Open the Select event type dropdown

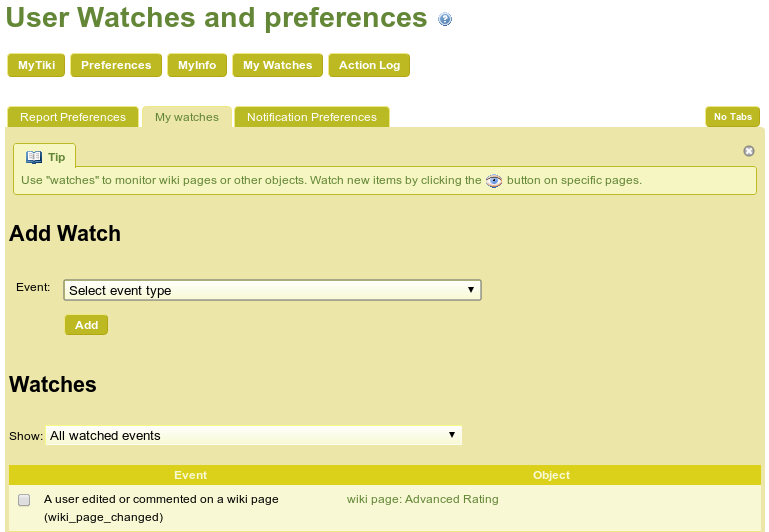272,290
